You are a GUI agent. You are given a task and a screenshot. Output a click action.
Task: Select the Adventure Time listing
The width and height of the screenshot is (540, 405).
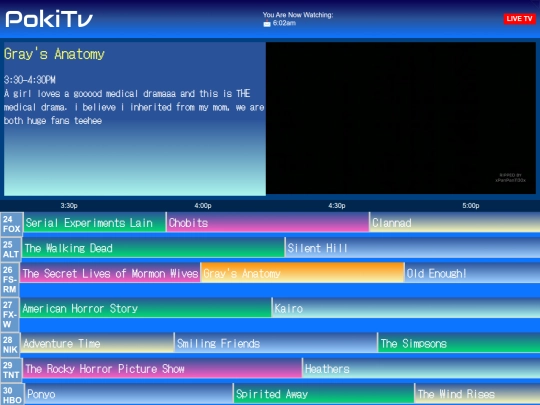tap(97, 343)
